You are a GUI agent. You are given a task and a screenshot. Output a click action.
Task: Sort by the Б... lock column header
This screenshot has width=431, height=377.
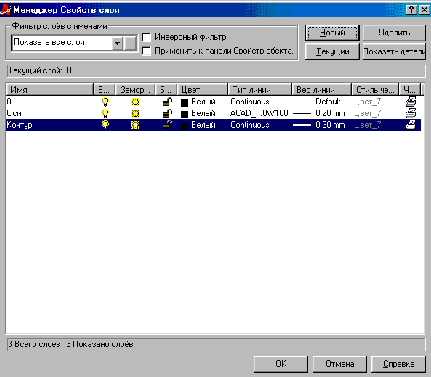(x=166, y=90)
